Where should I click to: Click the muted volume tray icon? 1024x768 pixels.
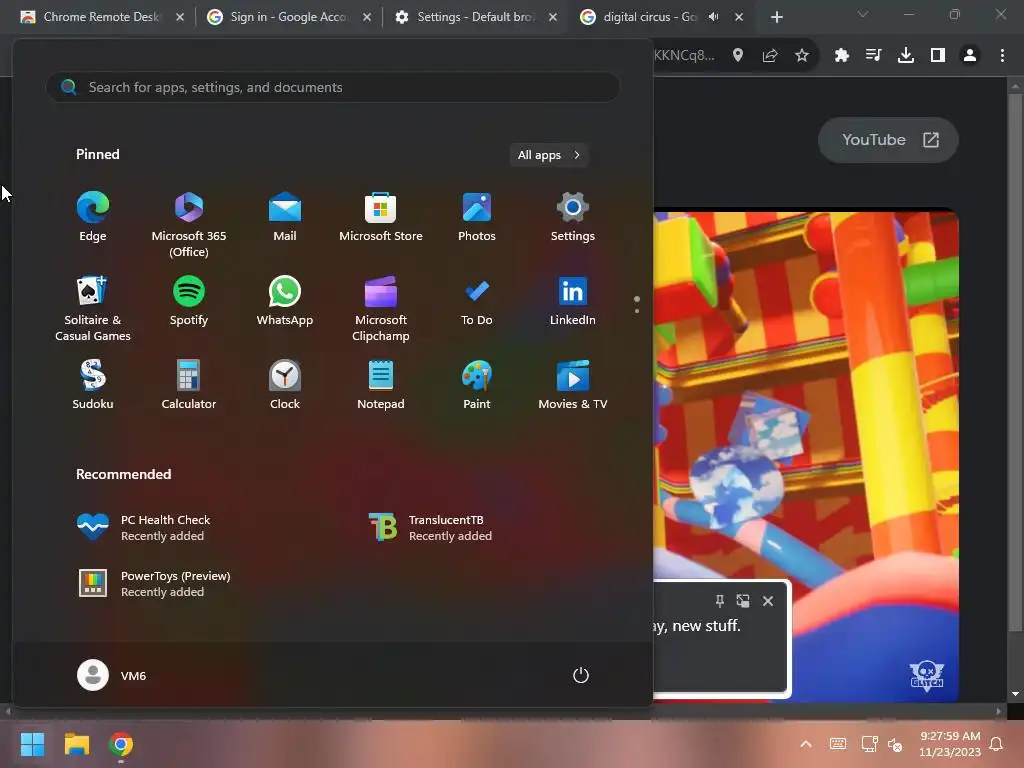895,744
